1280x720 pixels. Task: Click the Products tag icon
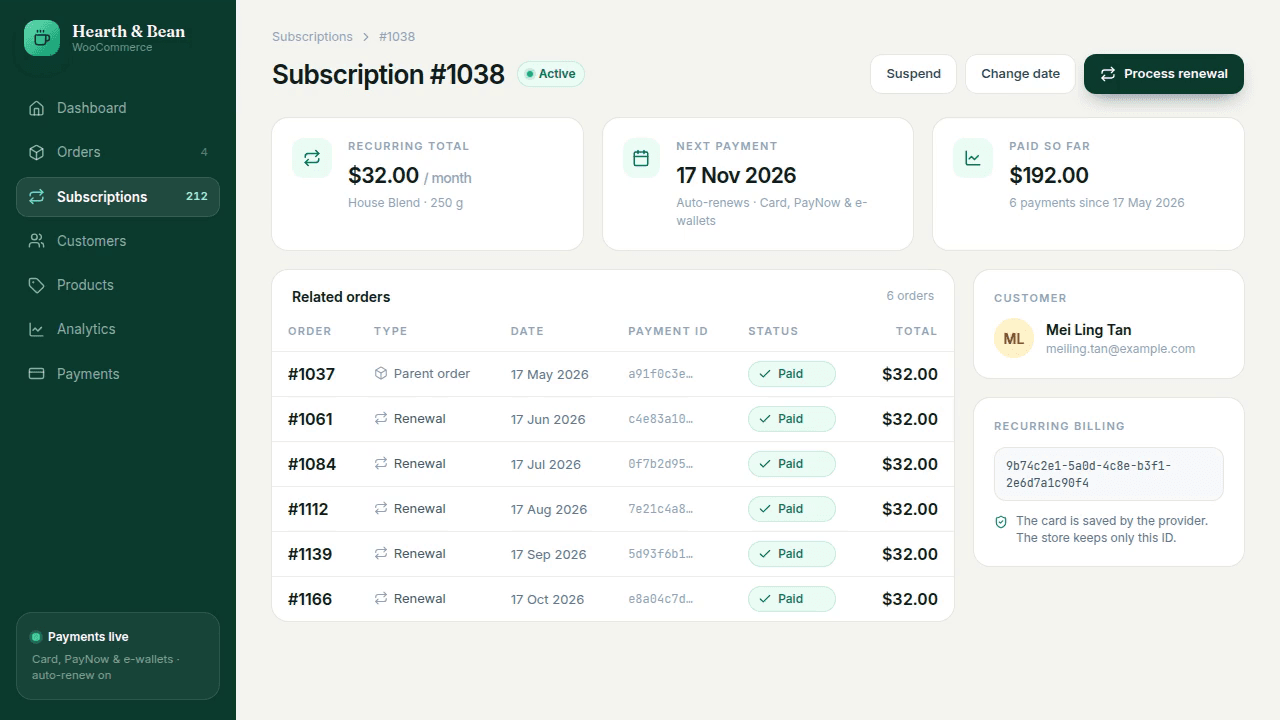coord(37,285)
